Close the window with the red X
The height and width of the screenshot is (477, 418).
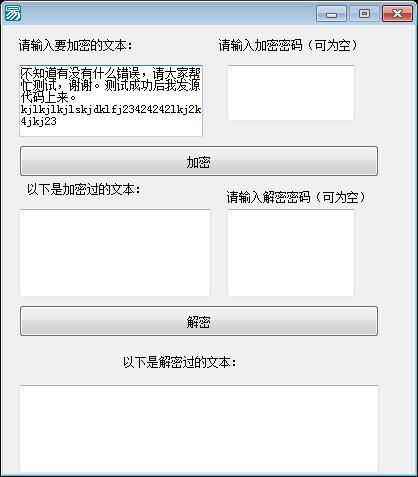click(x=397, y=14)
